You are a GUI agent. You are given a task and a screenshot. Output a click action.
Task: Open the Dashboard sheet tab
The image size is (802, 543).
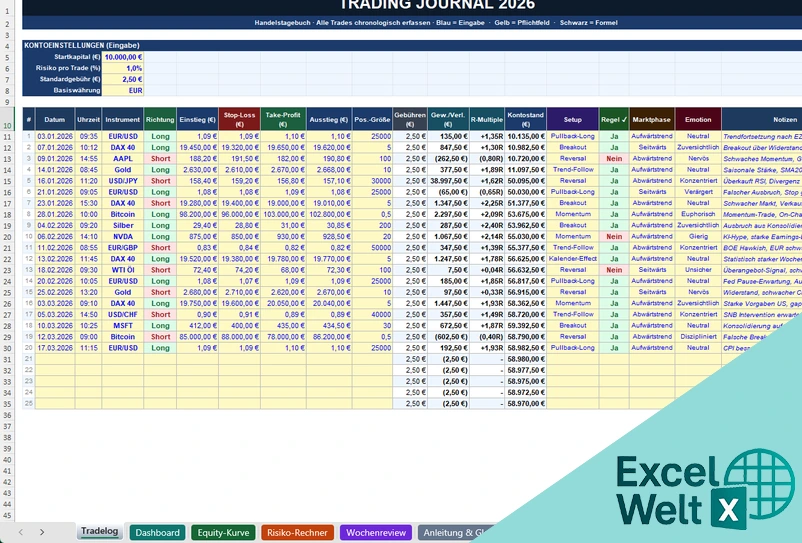tap(158, 532)
